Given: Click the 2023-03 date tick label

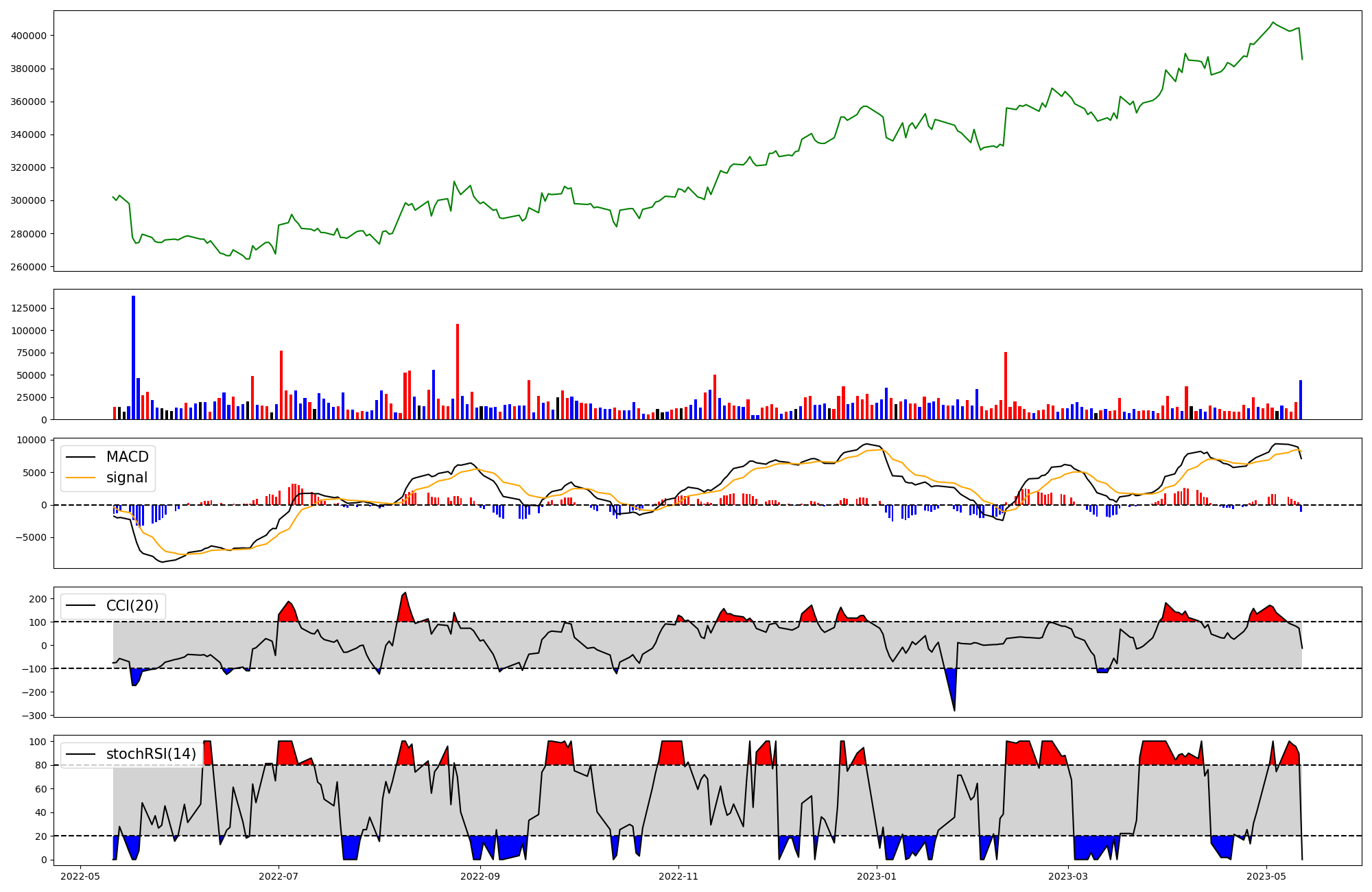Looking at the screenshot, I should (x=1068, y=876).
